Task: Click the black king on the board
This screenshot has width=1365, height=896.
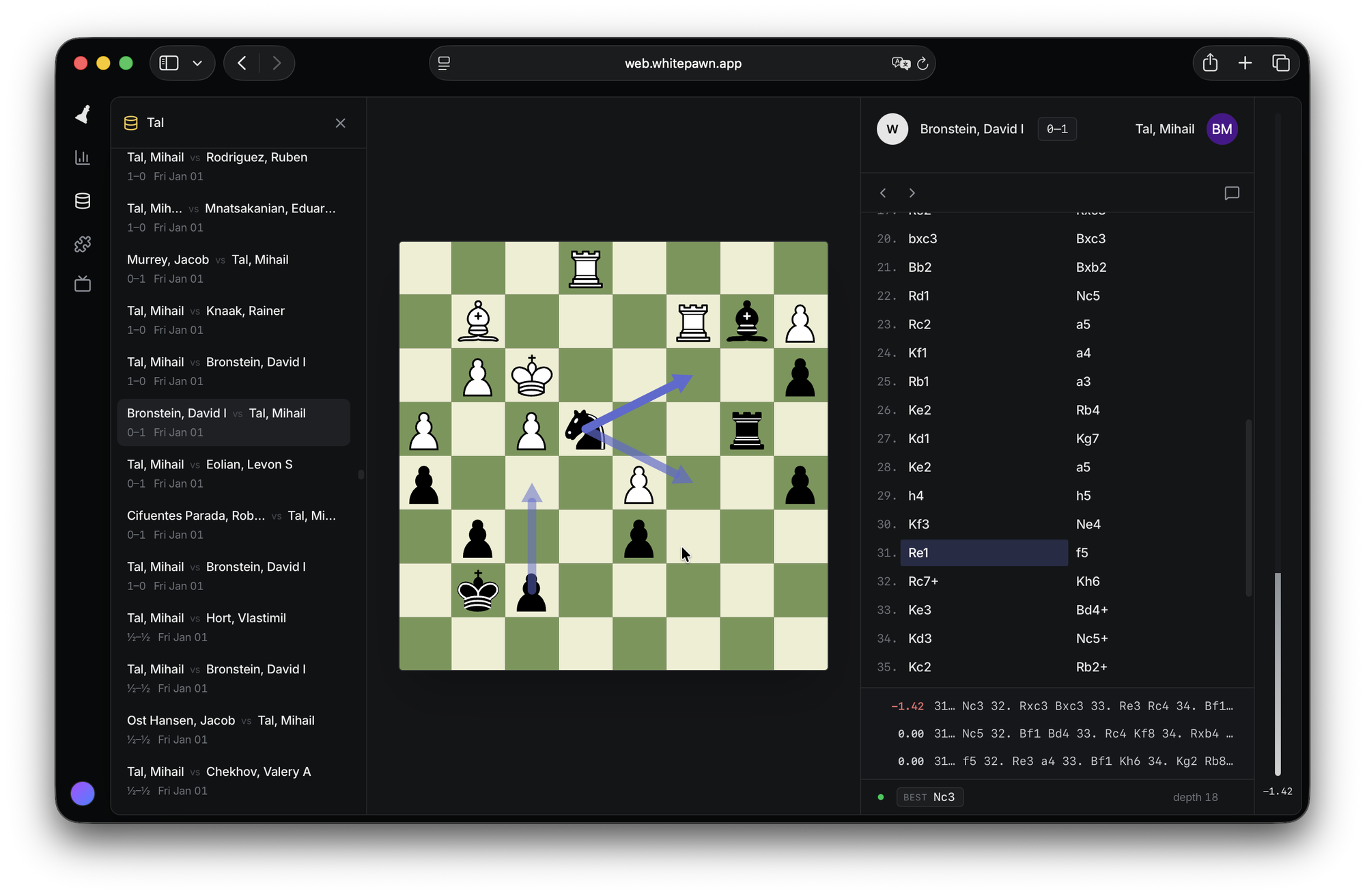Action: click(x=478, y=591)
